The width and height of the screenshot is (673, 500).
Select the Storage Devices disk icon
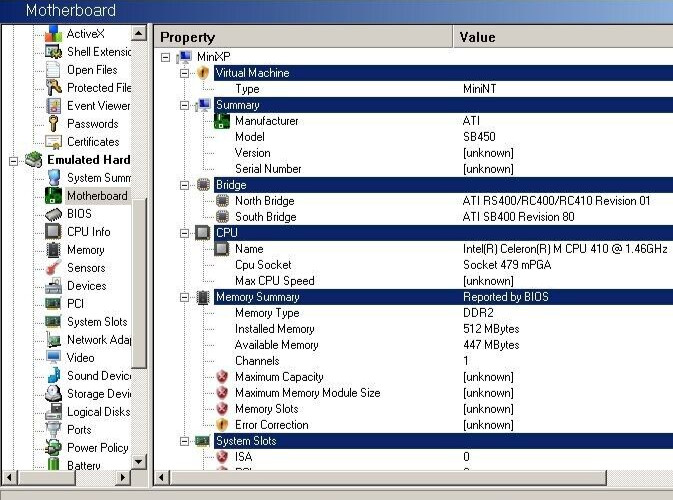point(53,394)
